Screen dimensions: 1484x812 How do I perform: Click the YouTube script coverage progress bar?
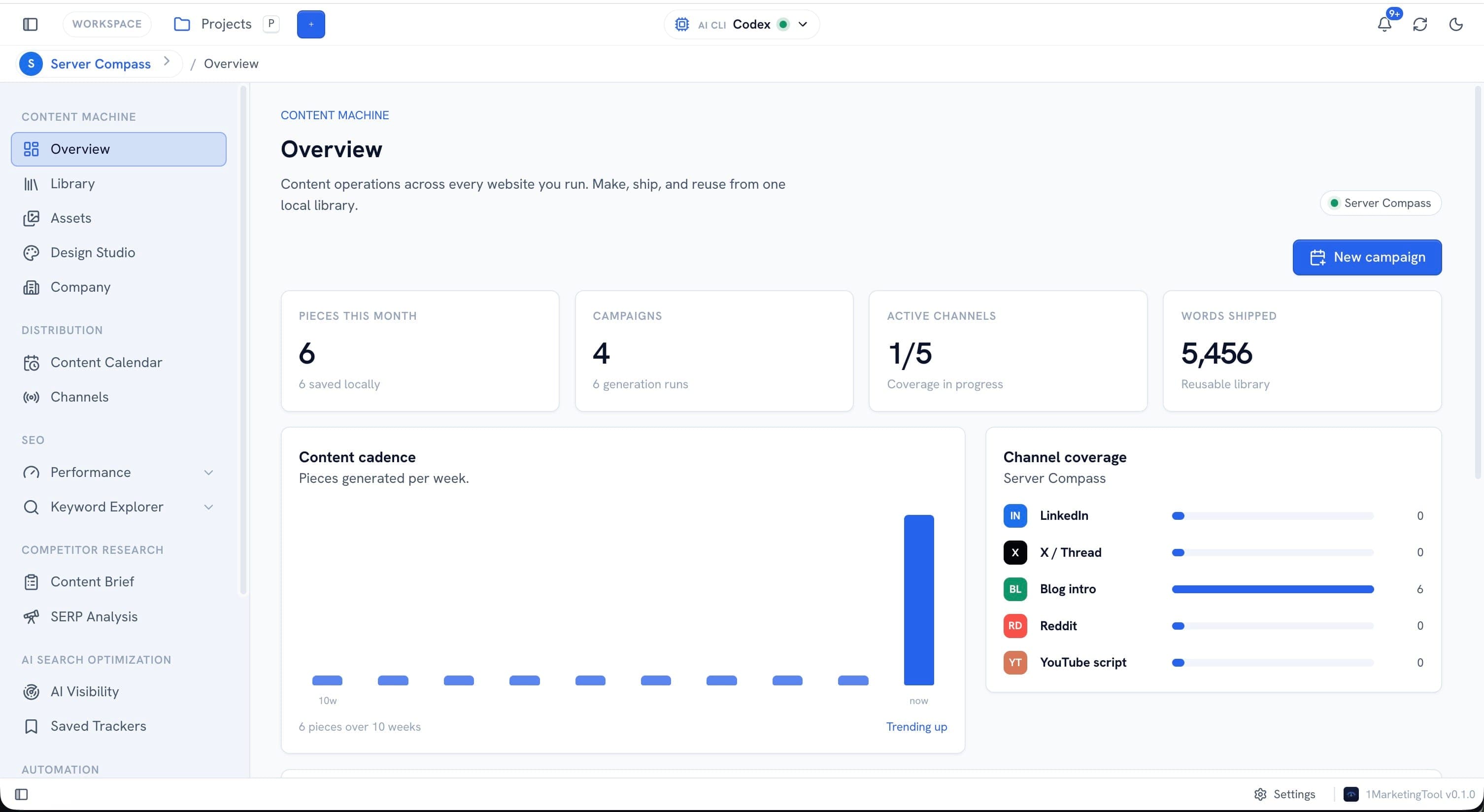(1273, 663)
